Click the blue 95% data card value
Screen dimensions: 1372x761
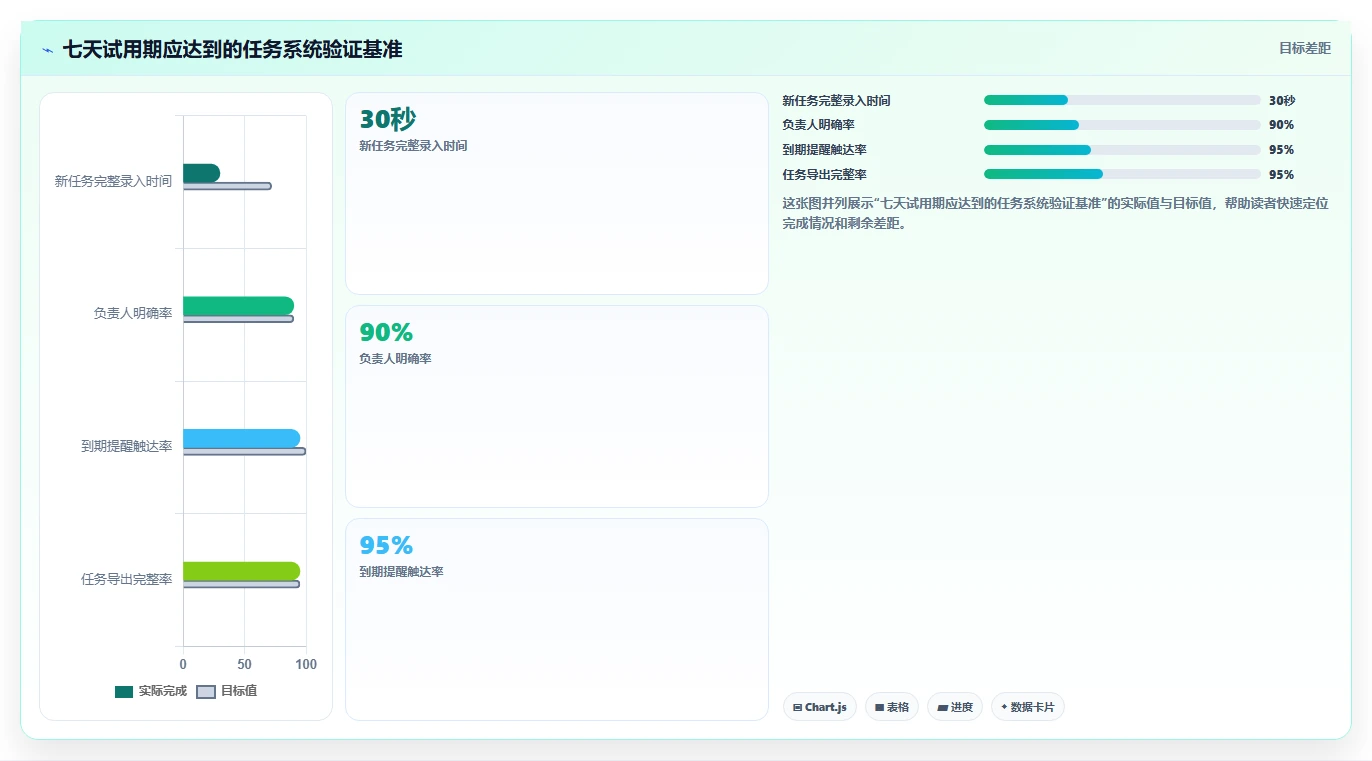pos(386,545)
